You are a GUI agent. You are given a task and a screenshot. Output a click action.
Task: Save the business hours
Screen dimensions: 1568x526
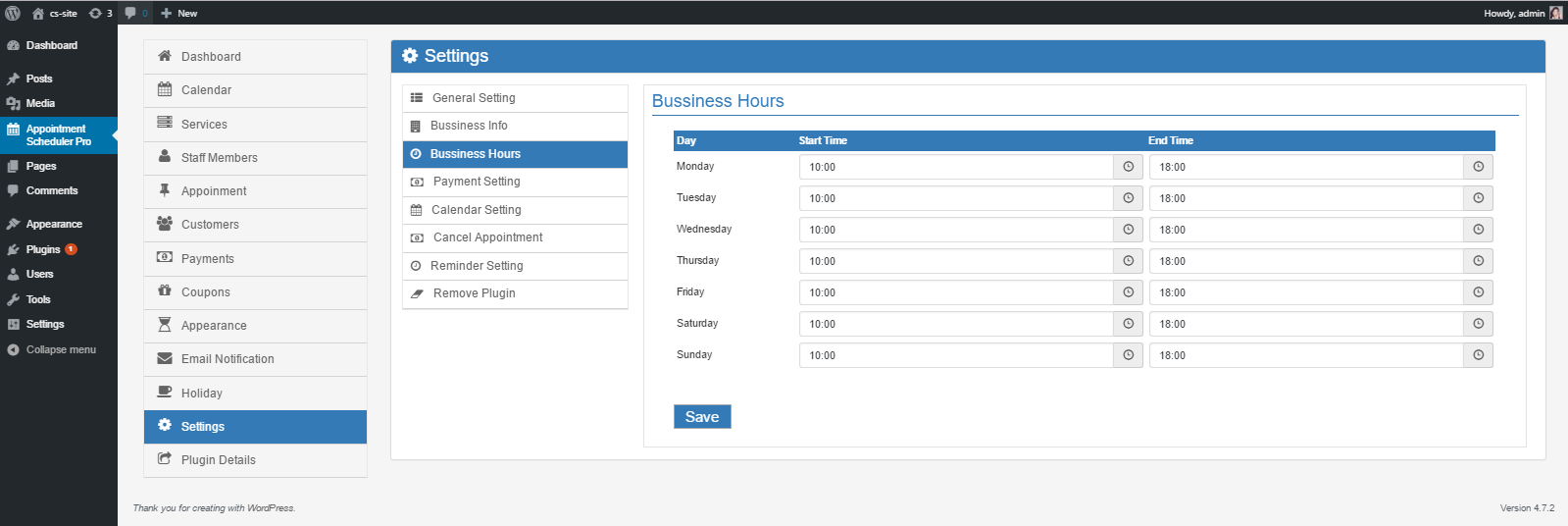coord(701,417)
